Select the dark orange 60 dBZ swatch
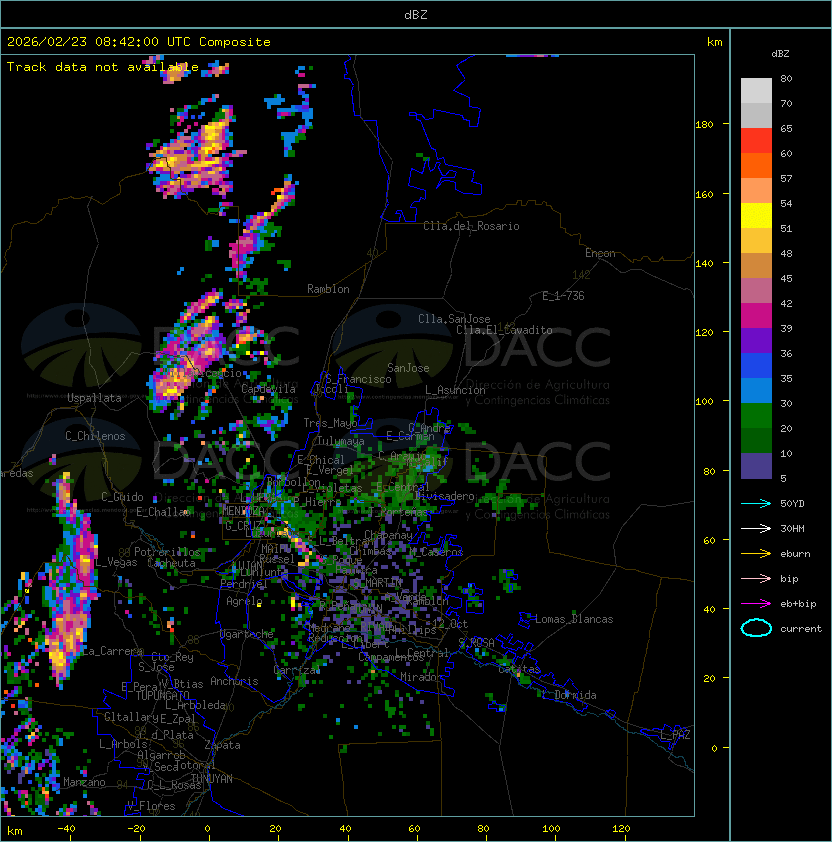 click(x=756, y=165)
